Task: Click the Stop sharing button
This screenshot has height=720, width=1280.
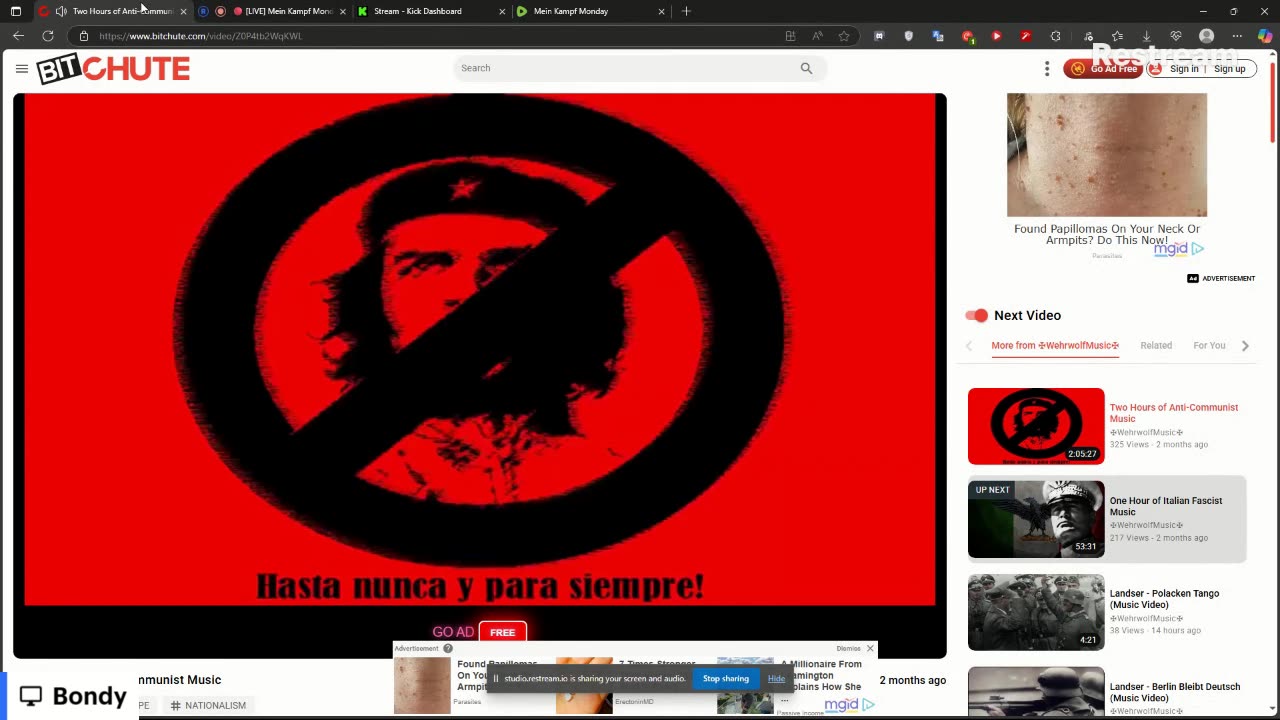Action: (x=725, y=679)
